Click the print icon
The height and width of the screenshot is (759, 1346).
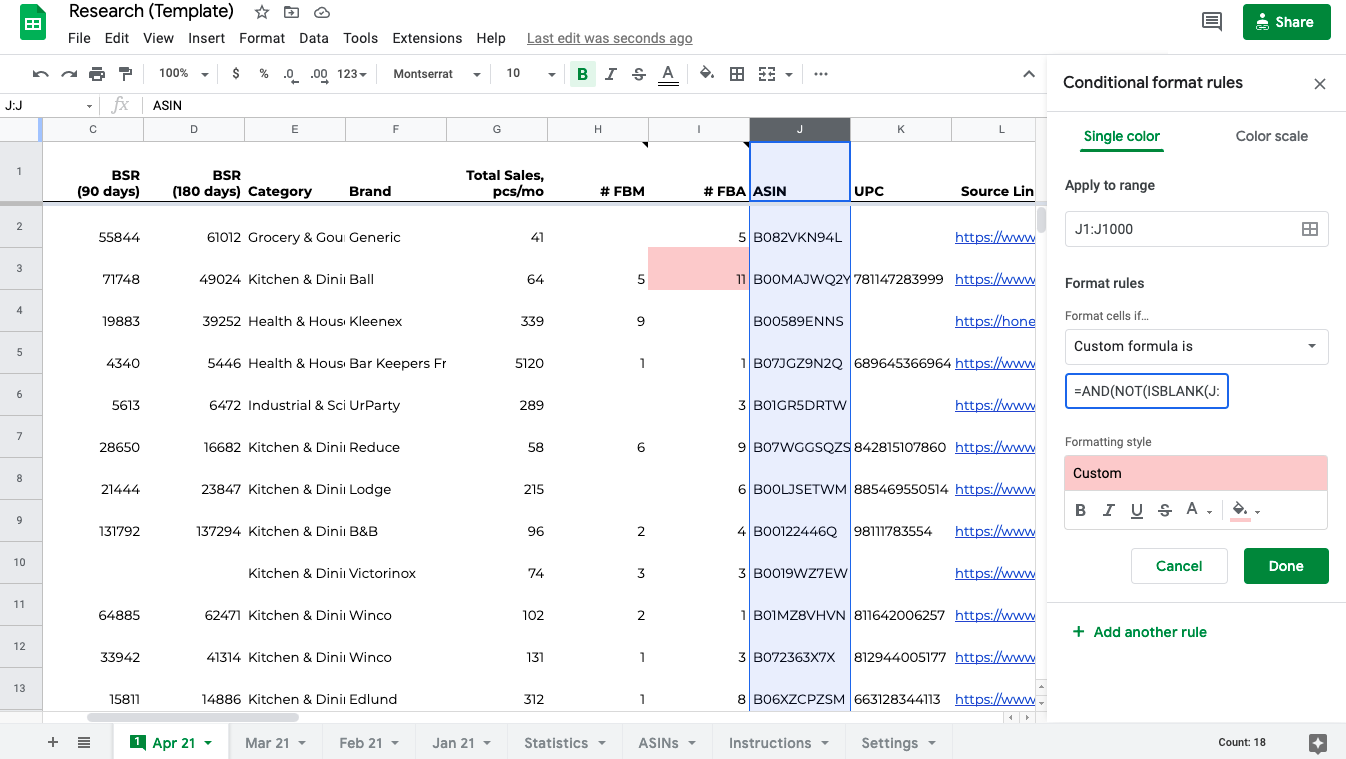(x=97, y=74)
